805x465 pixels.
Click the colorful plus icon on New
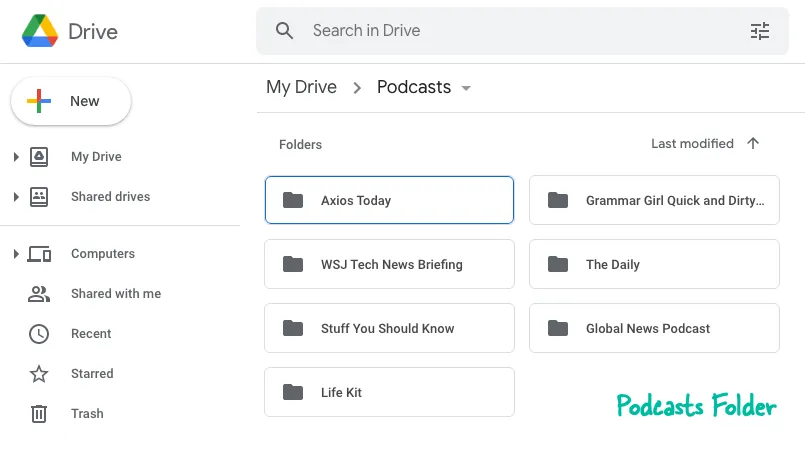point(39,101)
